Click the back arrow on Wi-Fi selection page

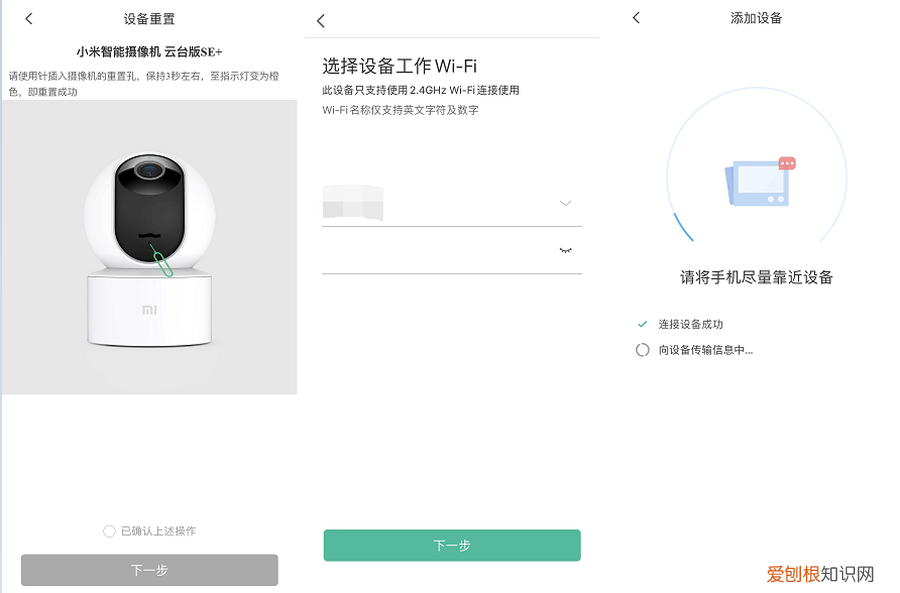[x=319, y=20]
